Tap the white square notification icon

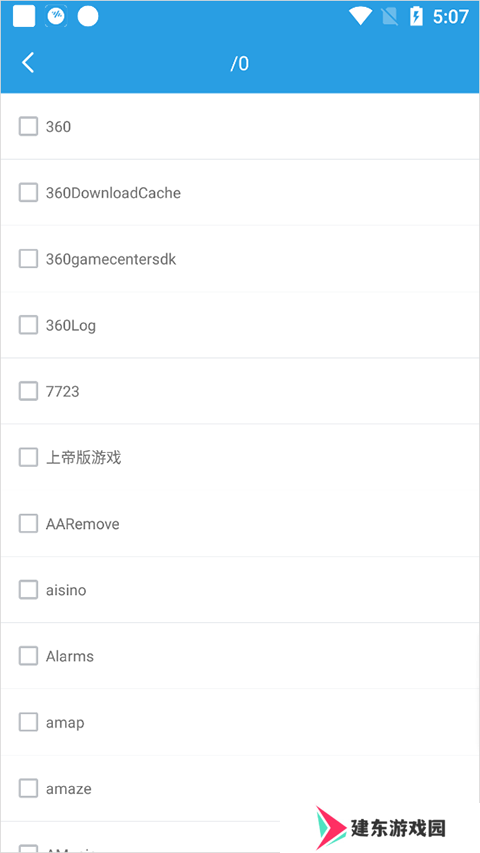point(24,16)
